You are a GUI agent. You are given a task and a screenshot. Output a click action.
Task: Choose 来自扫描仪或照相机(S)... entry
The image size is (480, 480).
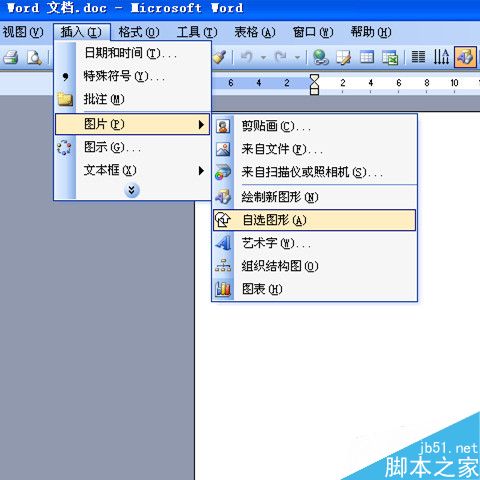click(x=315, y=172)
